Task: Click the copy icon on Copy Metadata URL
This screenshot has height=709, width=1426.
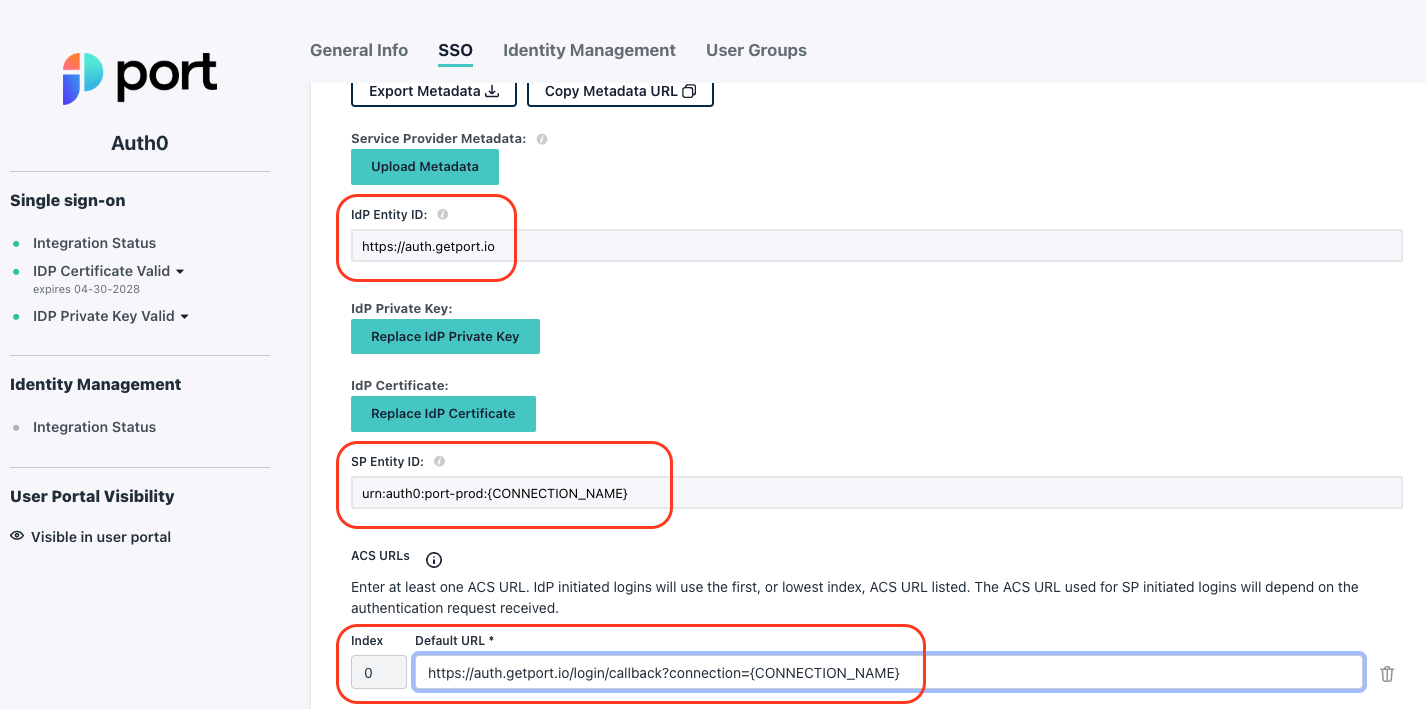Action: click(x=689, y=90)
